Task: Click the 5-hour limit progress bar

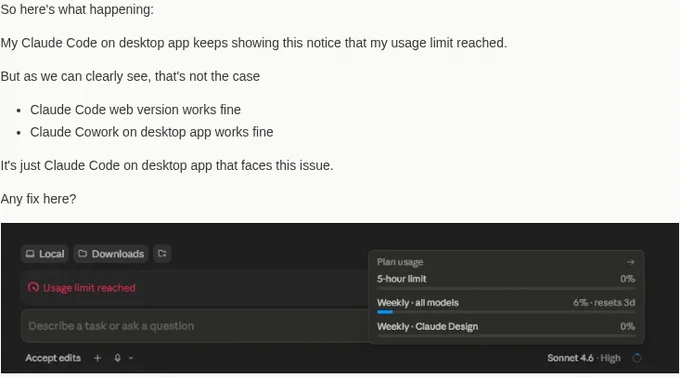Action: (506, 288)
